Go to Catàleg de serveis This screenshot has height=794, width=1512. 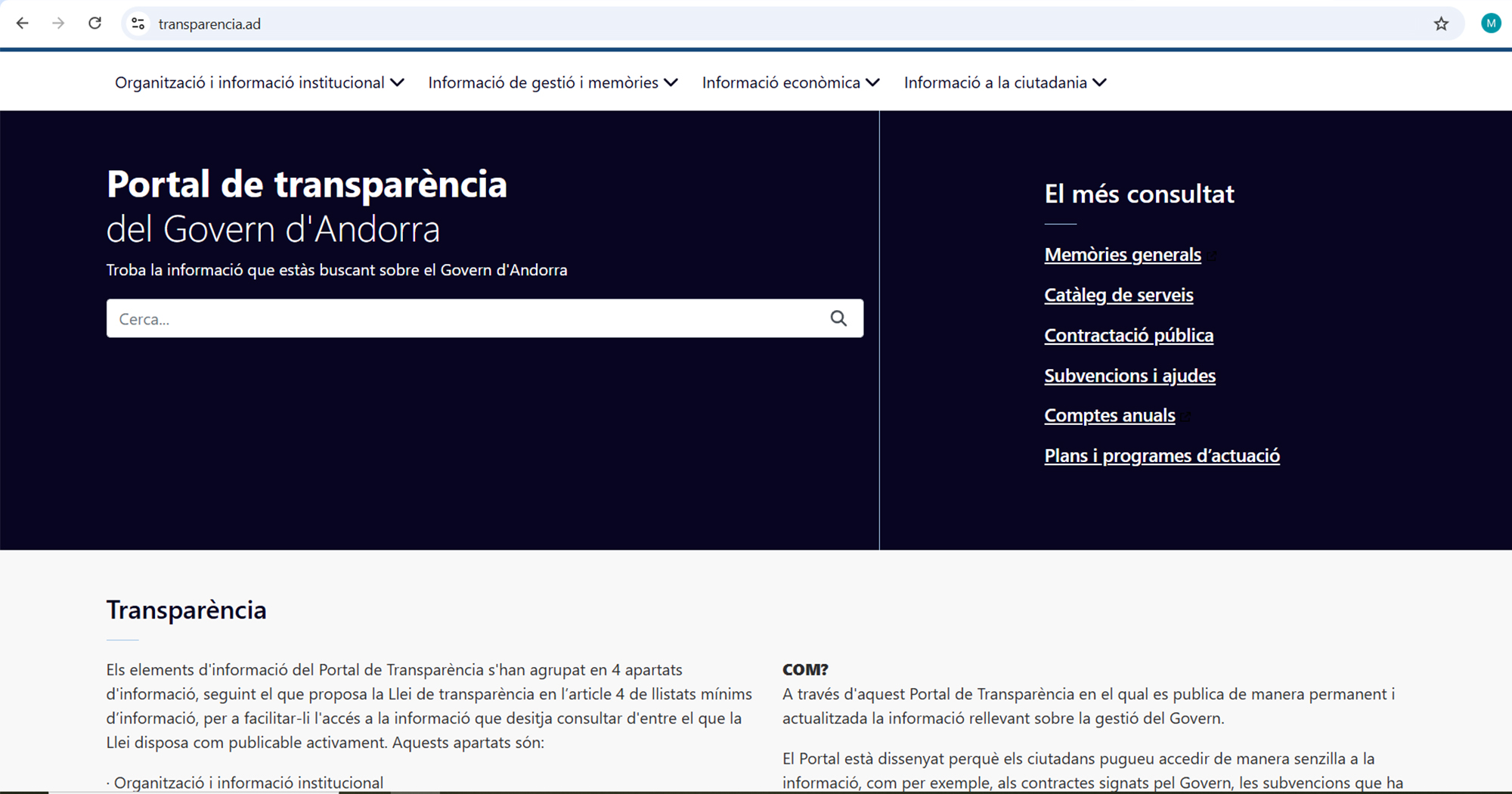tap(1118, 295)
